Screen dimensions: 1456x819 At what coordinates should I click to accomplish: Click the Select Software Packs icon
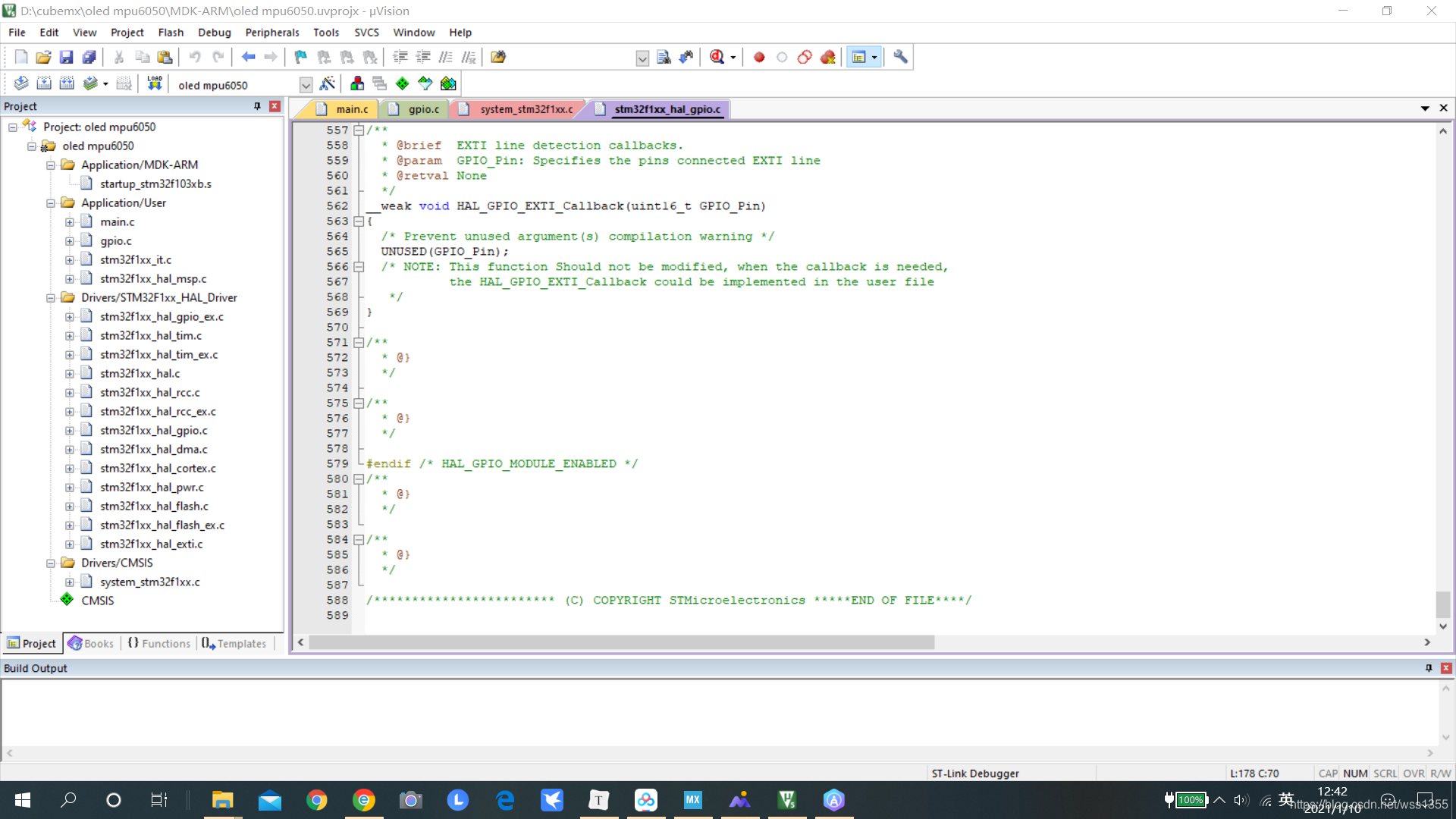425,83
